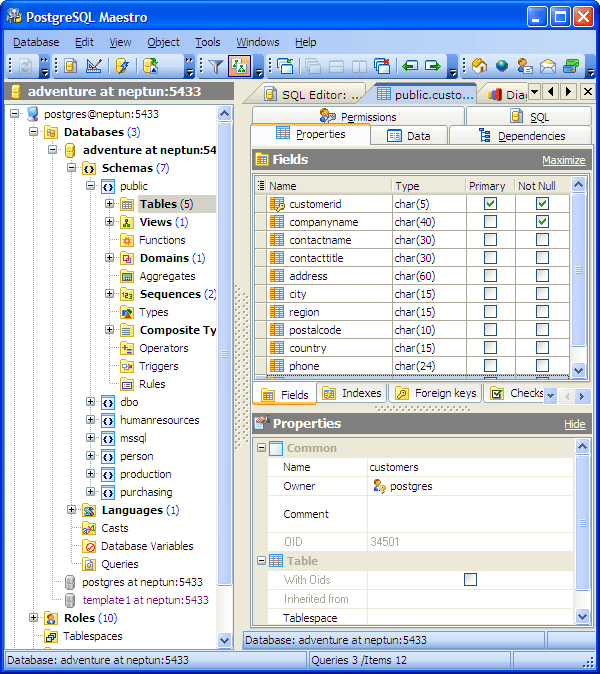Toggle Not Null checkbox for customerid
Viewport: 600px width, 674px height.
pos(542,204)
